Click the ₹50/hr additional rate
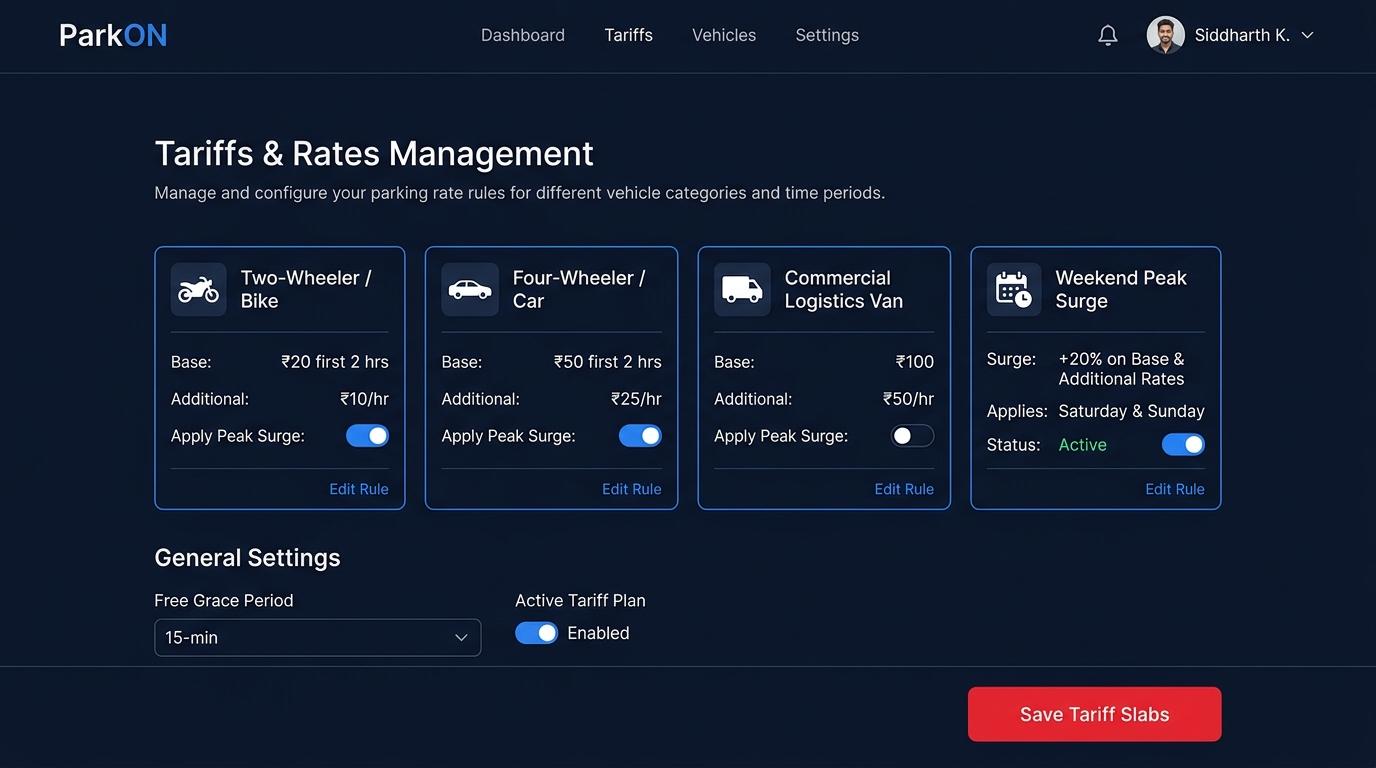 (908, 399)
